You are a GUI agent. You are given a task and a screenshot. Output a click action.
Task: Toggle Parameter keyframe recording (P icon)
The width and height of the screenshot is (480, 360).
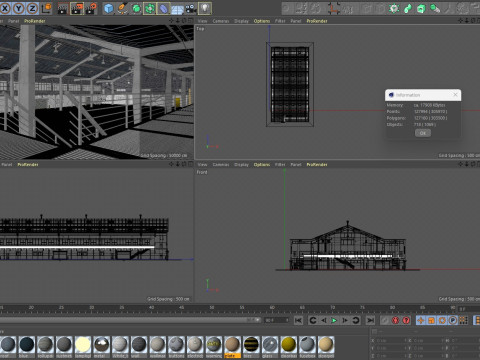(x=453, y=320)
